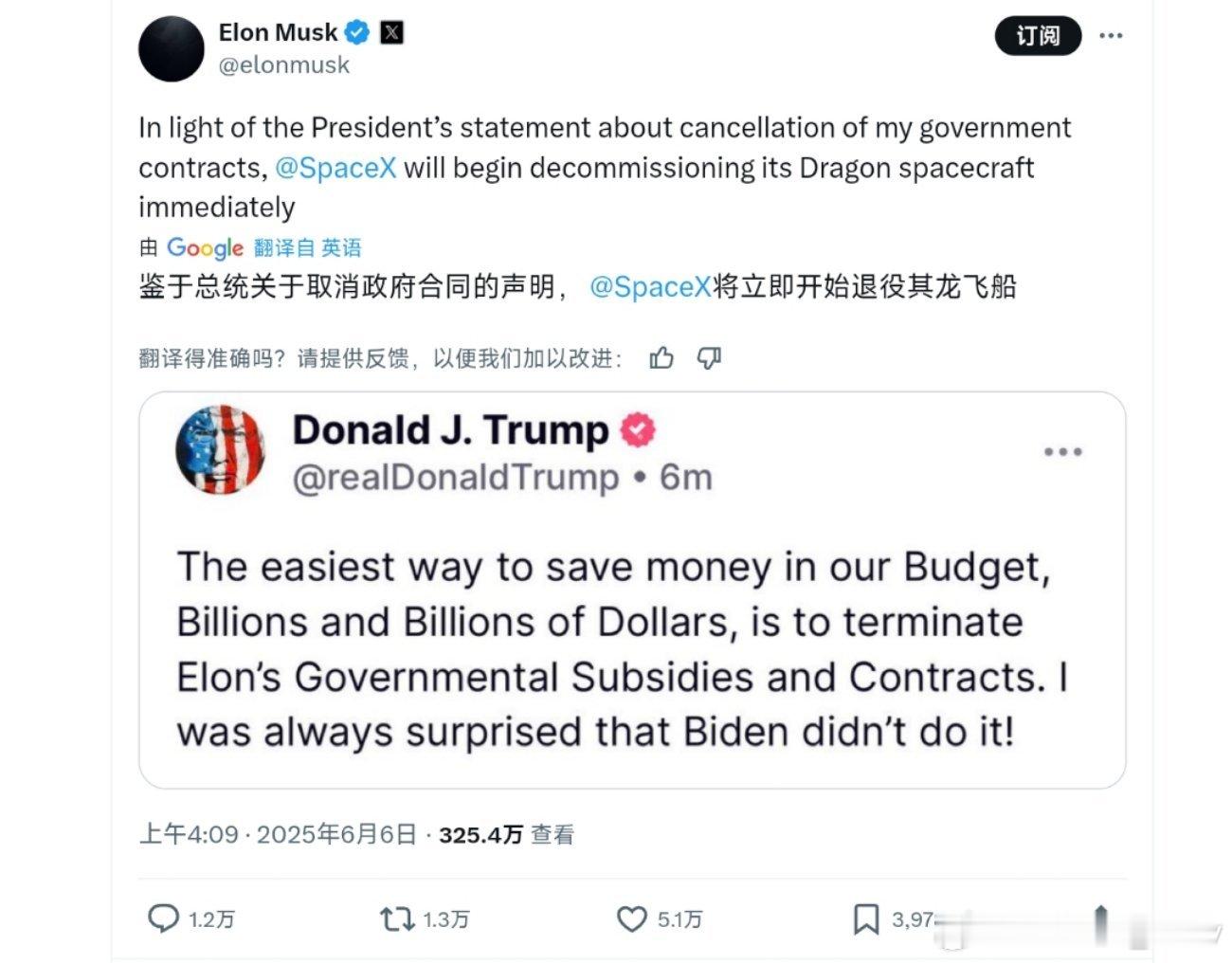Click the reply icon showing 1.2万
Viewport: 1232px width, 963px height.
click(164, 918)
